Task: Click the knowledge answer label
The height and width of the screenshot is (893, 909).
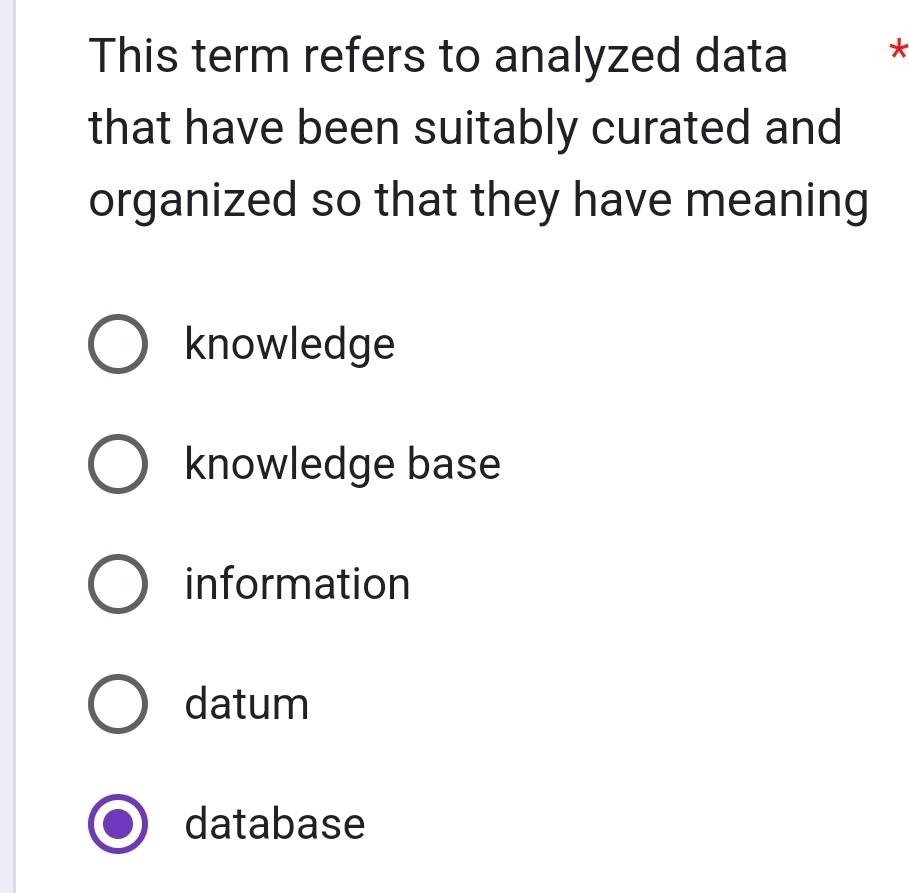Action: (289, 344)
